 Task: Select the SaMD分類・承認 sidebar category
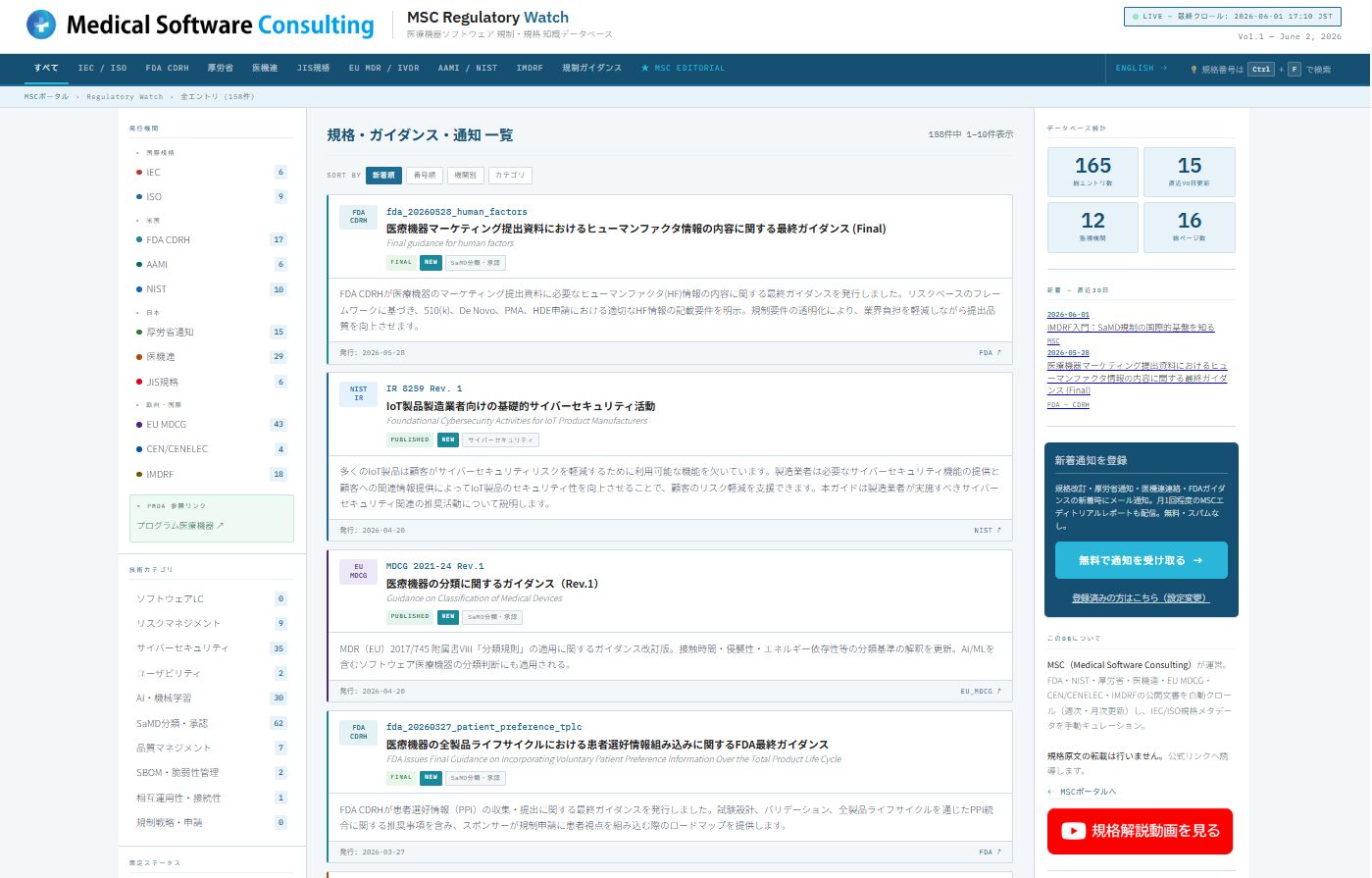click(x=211, y=724)
